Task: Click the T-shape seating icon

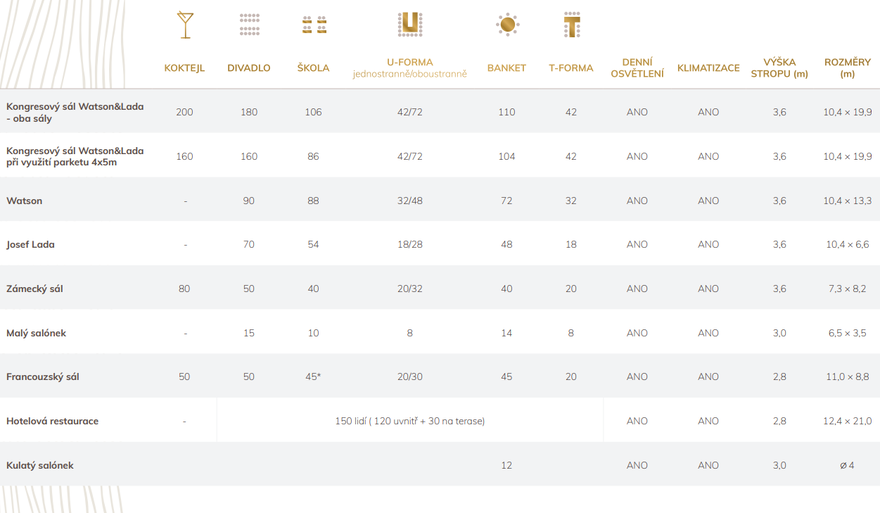Action: [x=571, y=25]
